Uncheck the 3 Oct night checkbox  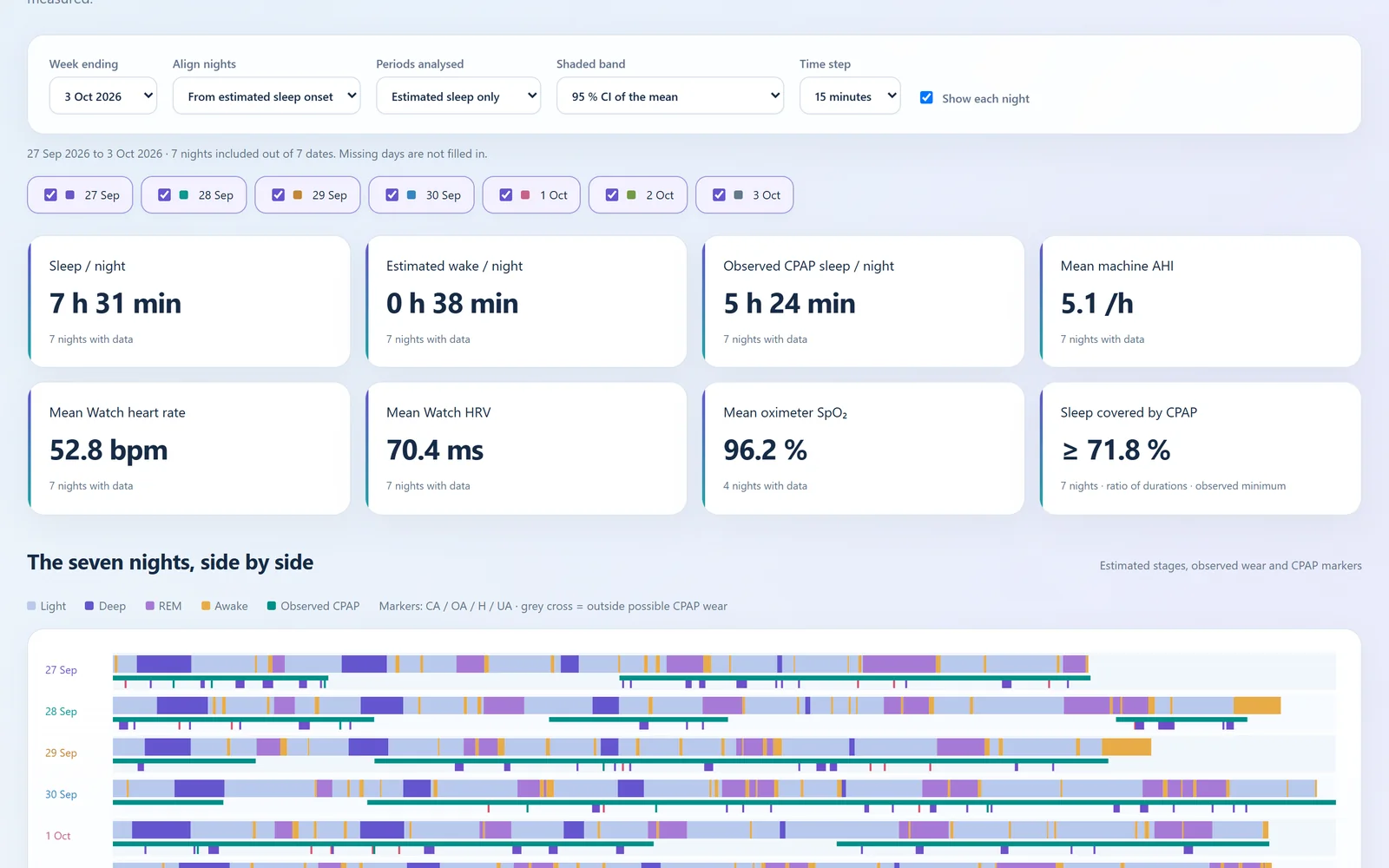pos(719,195)
